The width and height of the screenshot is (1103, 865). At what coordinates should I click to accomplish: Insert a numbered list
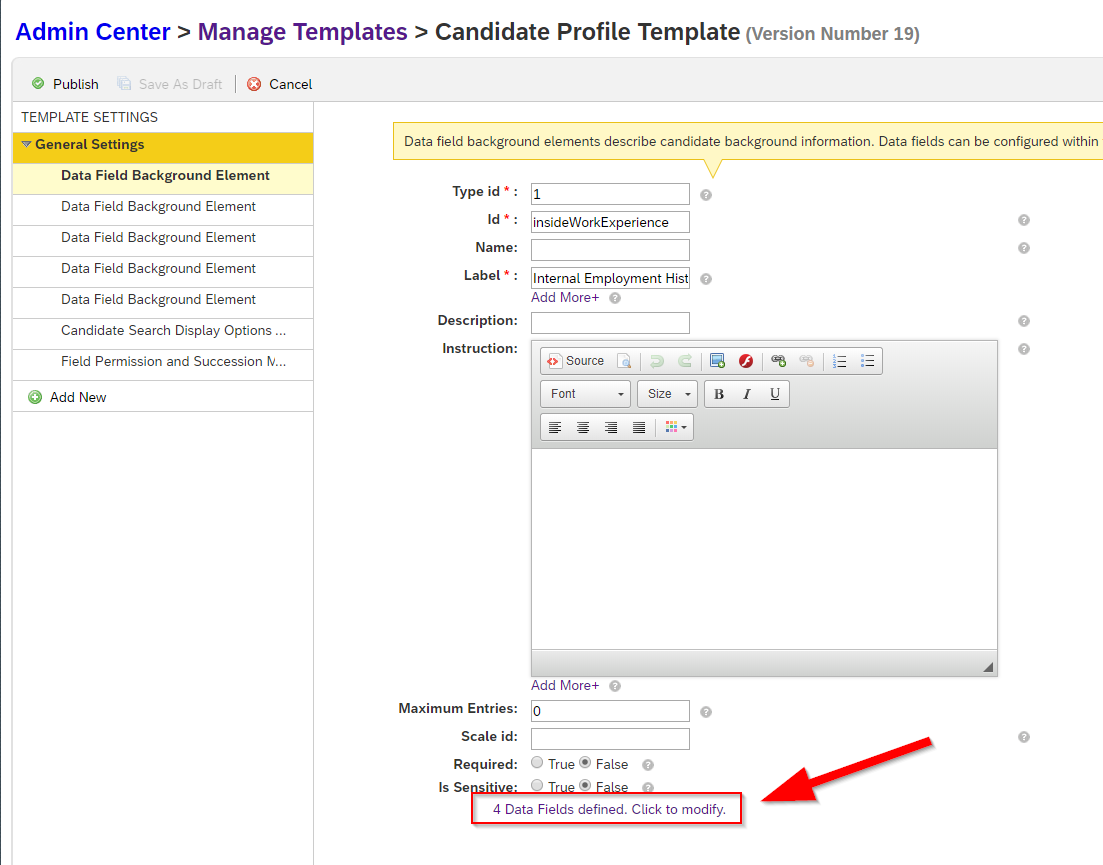click(840, 361)
